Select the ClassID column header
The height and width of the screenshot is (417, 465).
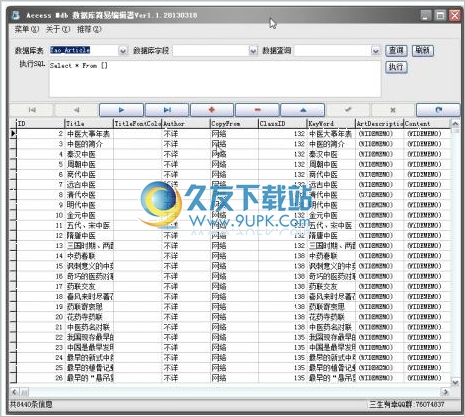pos(282,124)
